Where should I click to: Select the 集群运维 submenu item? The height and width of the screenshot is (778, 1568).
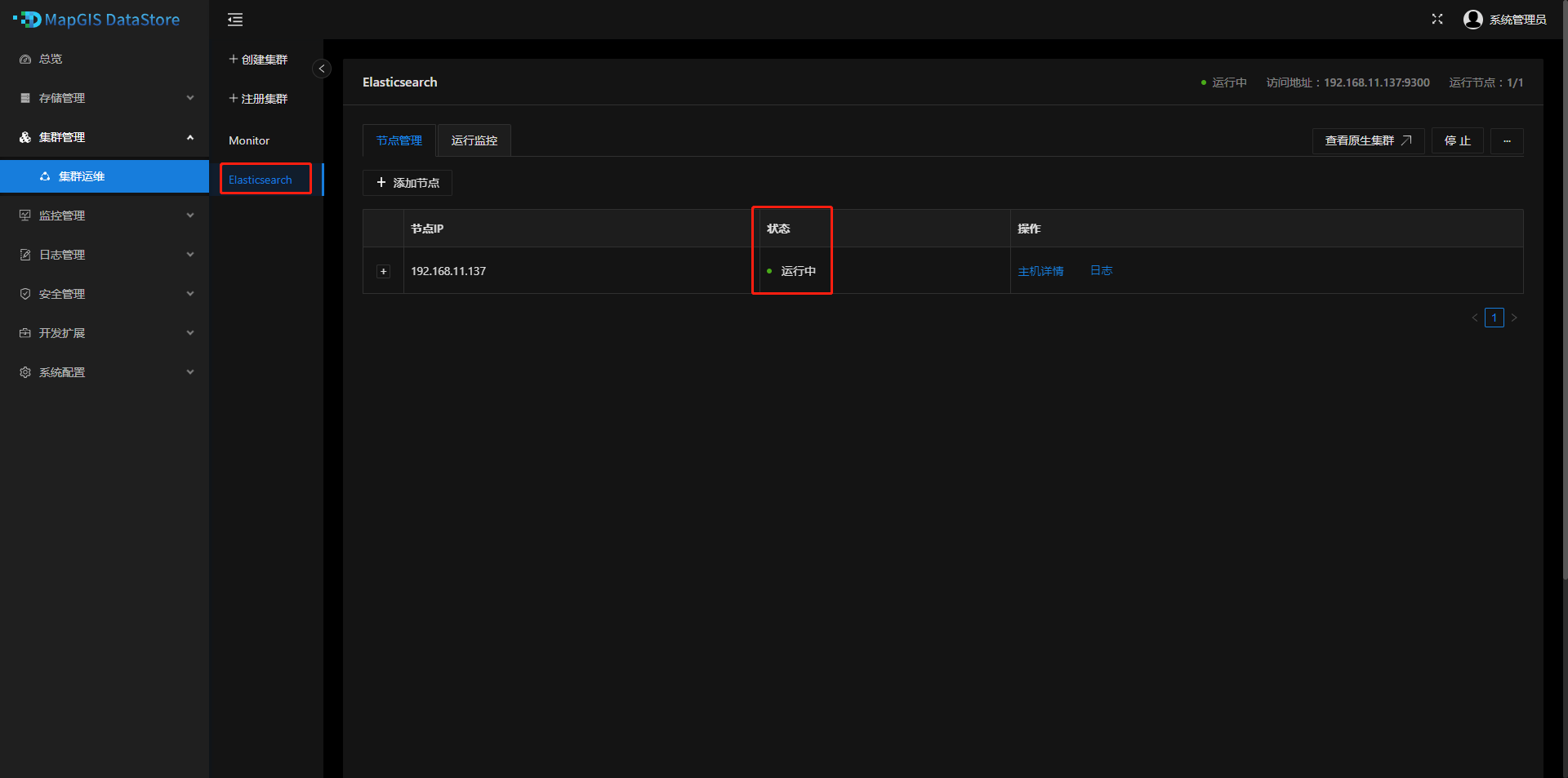[x=105, y=176]
